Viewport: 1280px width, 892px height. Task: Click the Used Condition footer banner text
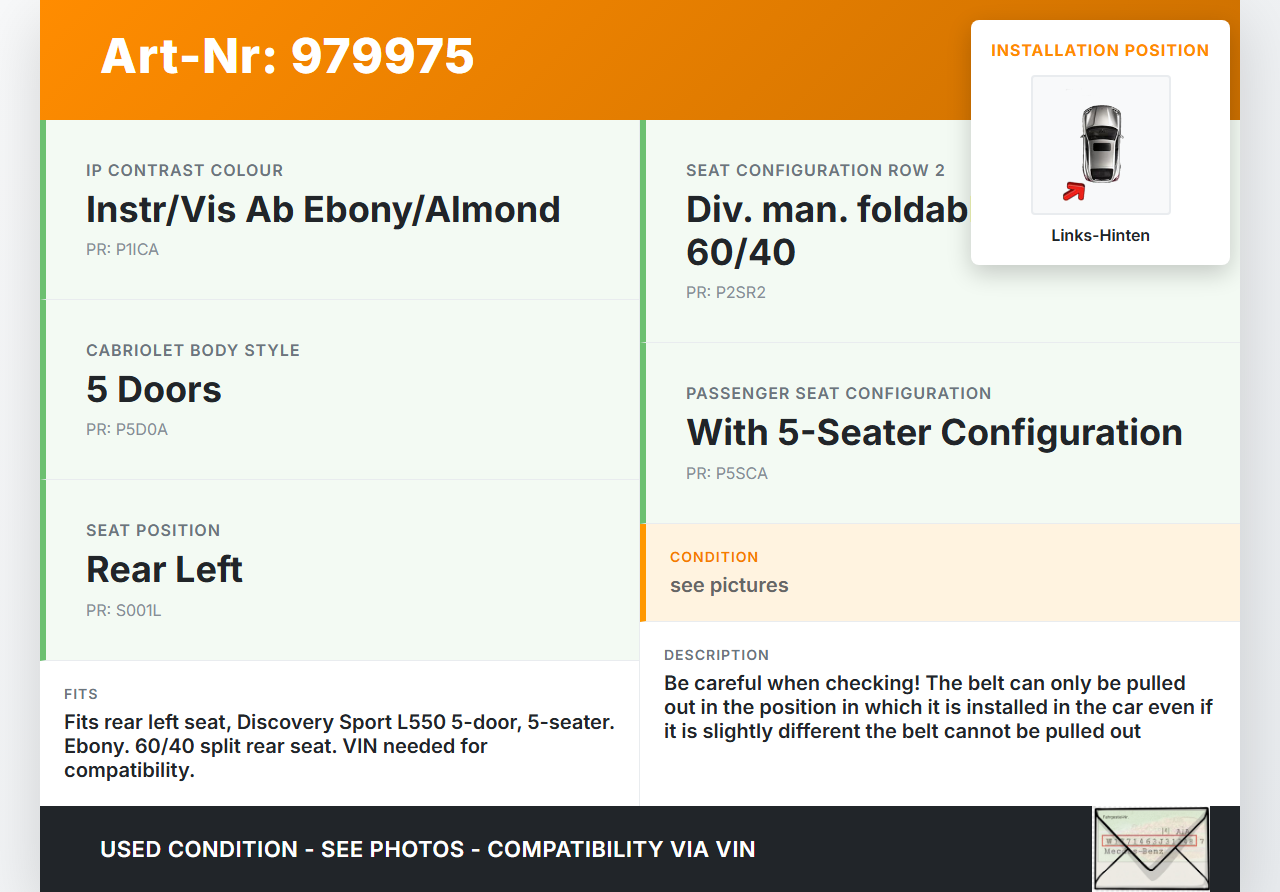pyautogui.click(x=428, y=850)
